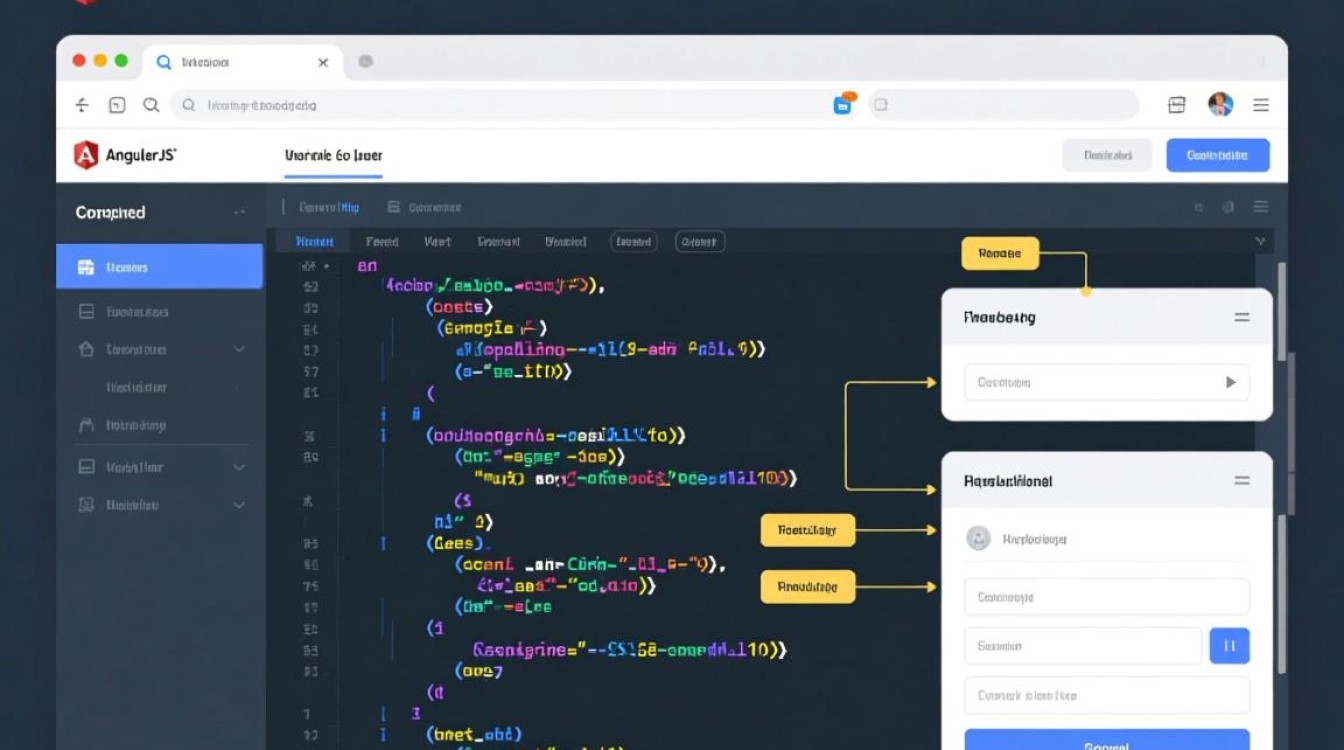
Task: Toggle the upper floating panel's header lines icon
Action: (x=1242, y=317)
